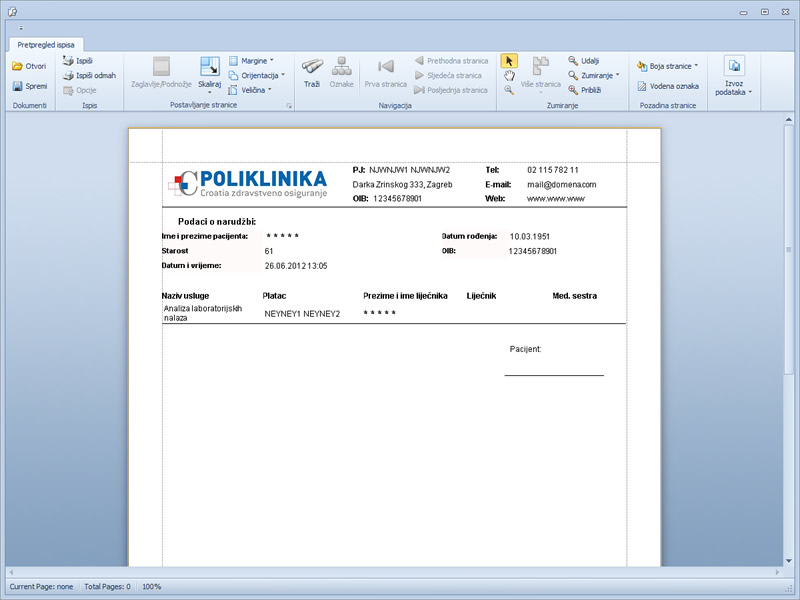The image size is (800, 600).
Task: Click the email mail@domena.com
Action: 561,185
